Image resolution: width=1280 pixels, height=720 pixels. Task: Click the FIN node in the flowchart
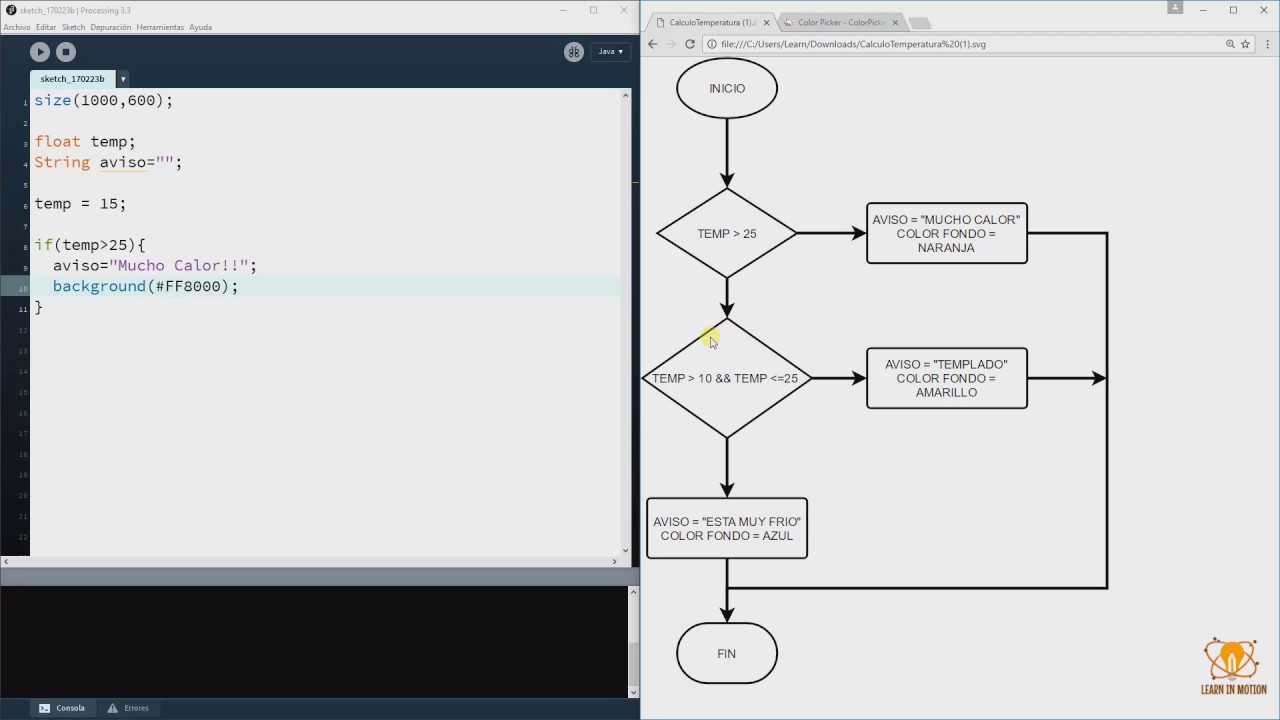pyautogui.click(x=727, y=653)
